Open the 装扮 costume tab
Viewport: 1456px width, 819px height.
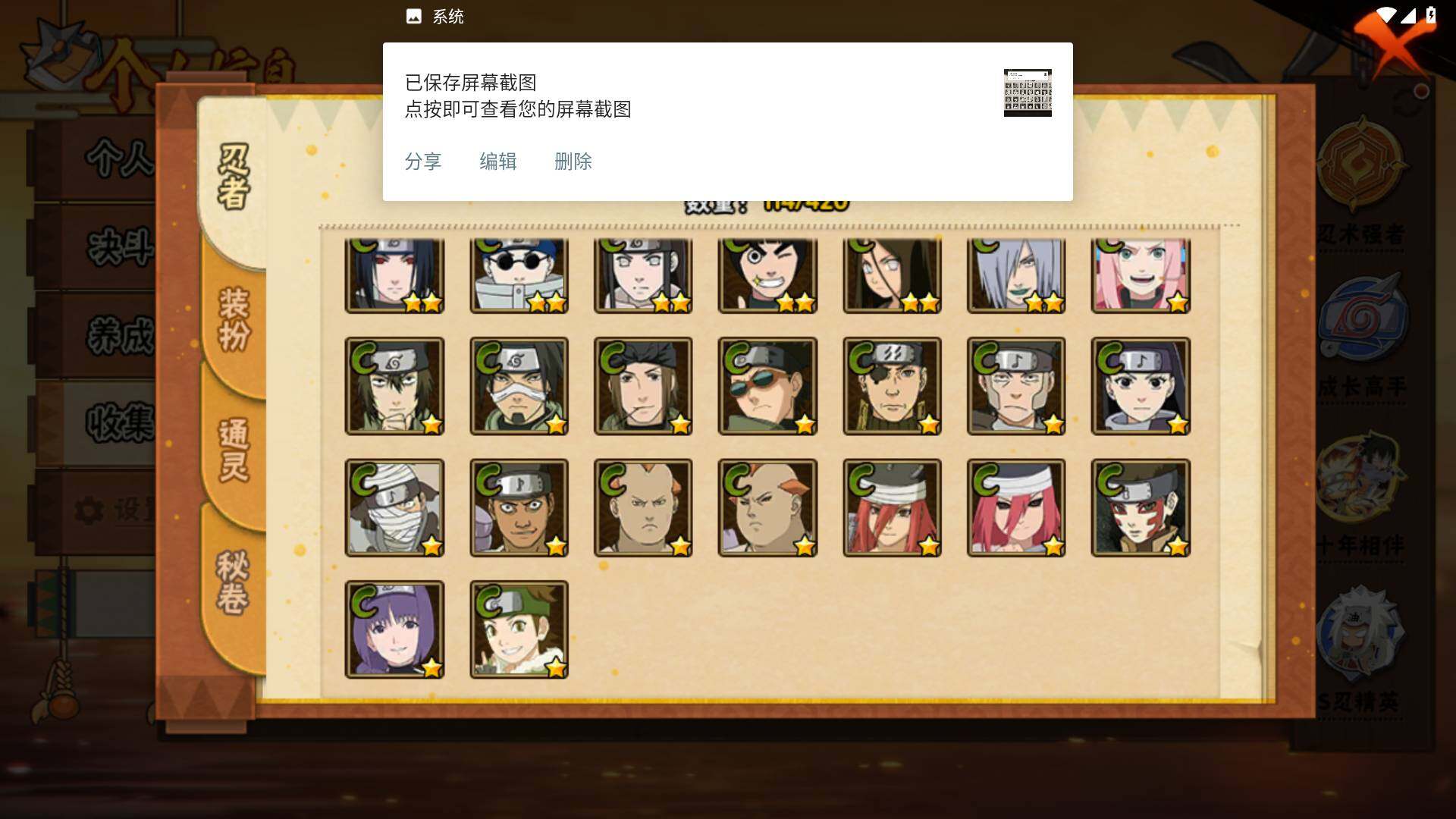[x=234, y=318]
